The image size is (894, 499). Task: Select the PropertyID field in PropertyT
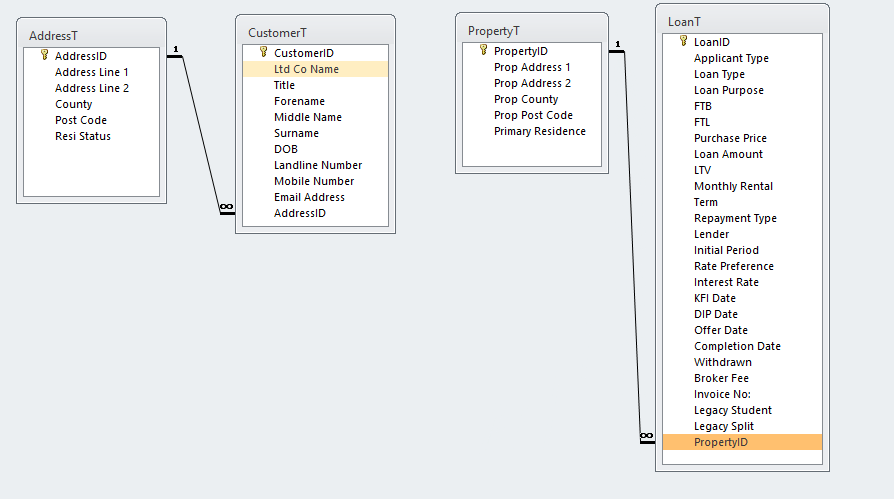(x=532, y=51)
